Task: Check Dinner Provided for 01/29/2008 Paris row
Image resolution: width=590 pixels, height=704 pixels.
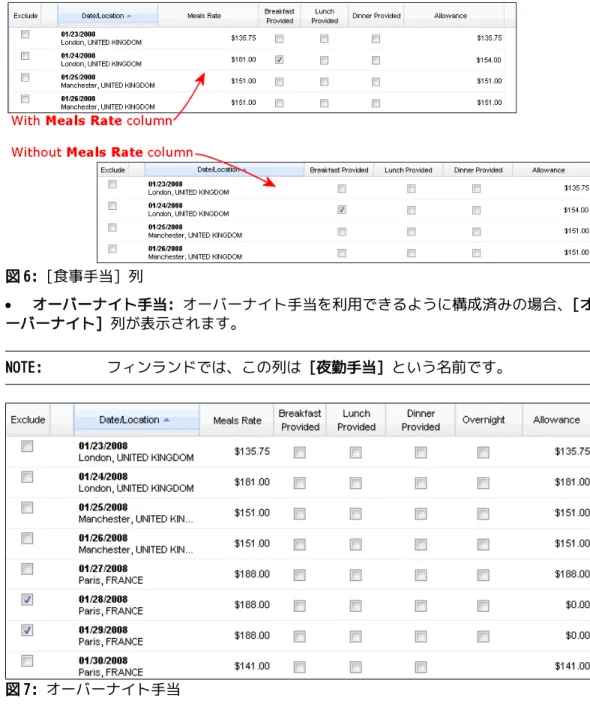Action: [421, 637]
